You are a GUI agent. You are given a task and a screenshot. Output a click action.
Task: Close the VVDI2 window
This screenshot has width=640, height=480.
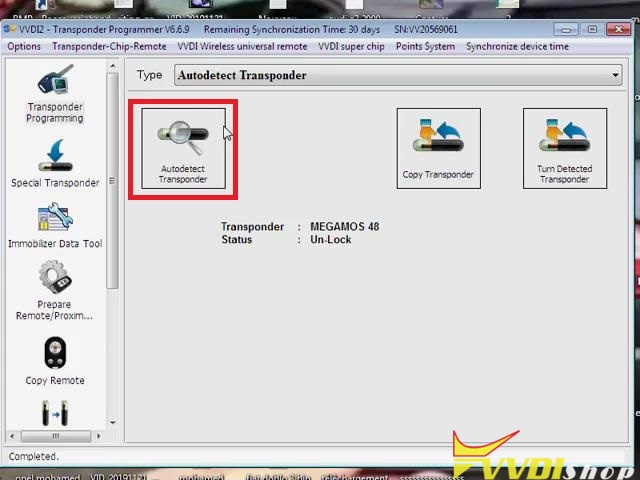(619, 29)
